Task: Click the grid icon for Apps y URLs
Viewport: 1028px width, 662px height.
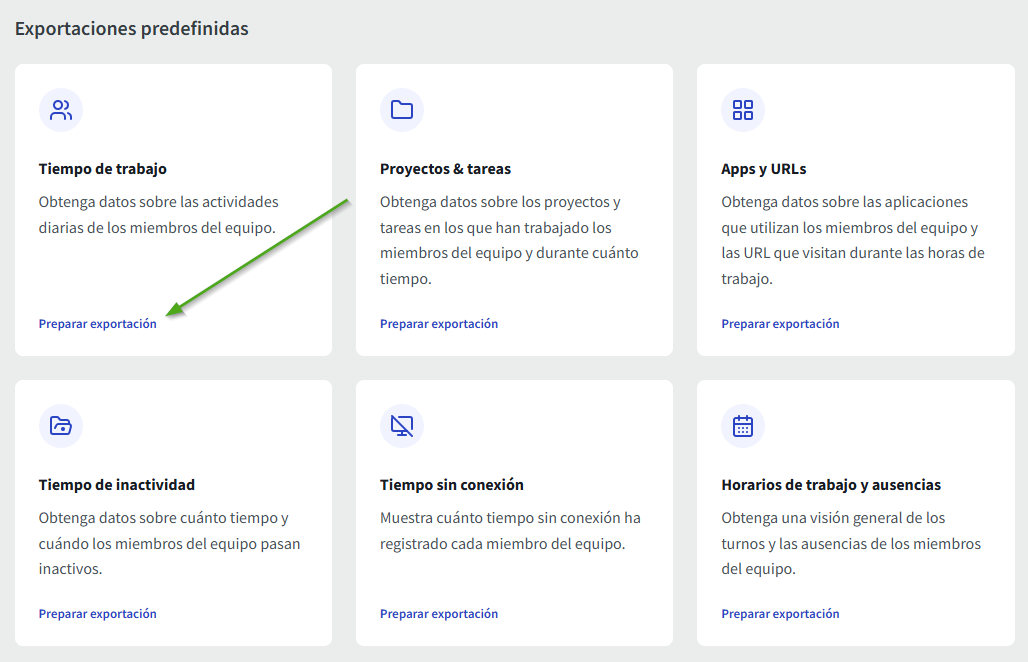Action: pyautogui.click(x=743, y=110)
